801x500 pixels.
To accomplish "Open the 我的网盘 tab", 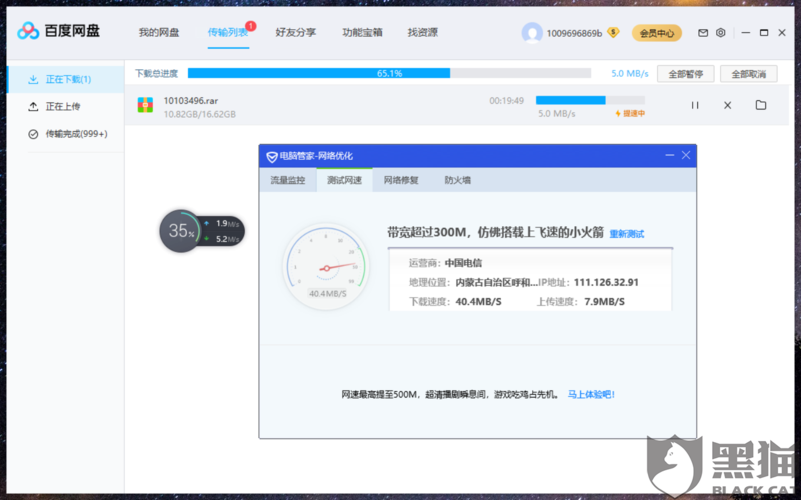I will (159, 33).
